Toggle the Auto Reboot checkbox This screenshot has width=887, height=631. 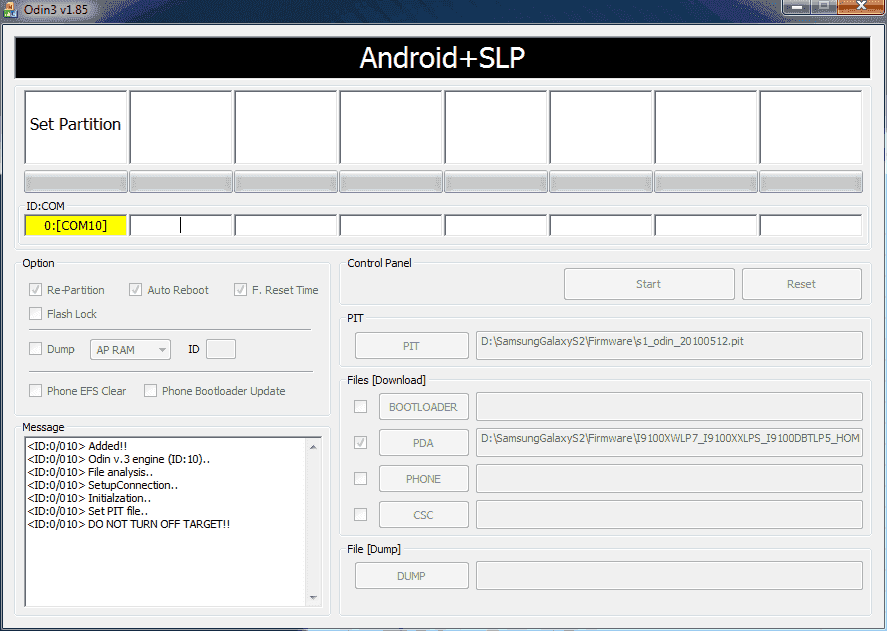[x=135, y=290]
